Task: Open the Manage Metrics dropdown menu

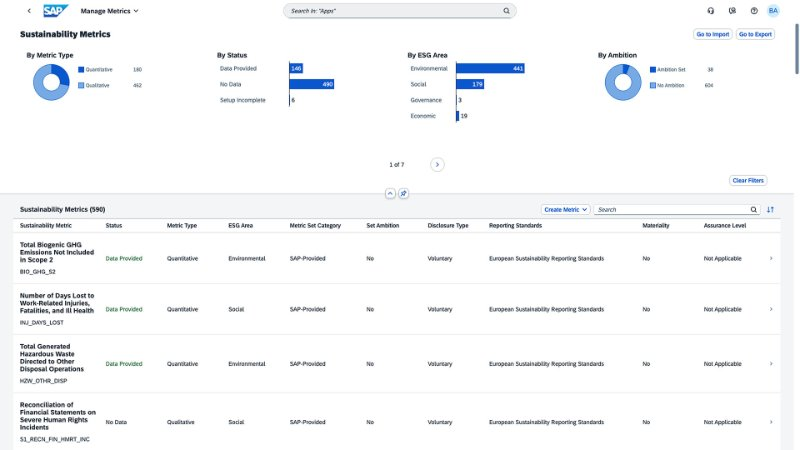Action: click(110, 11)
